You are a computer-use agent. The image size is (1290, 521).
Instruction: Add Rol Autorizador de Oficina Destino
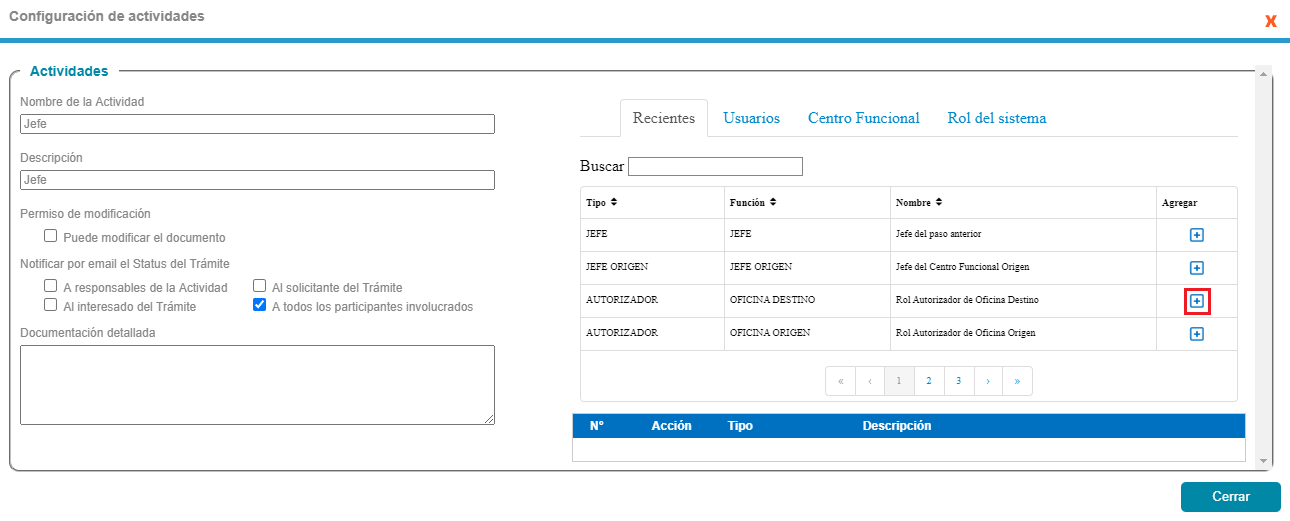point(1196,301)
